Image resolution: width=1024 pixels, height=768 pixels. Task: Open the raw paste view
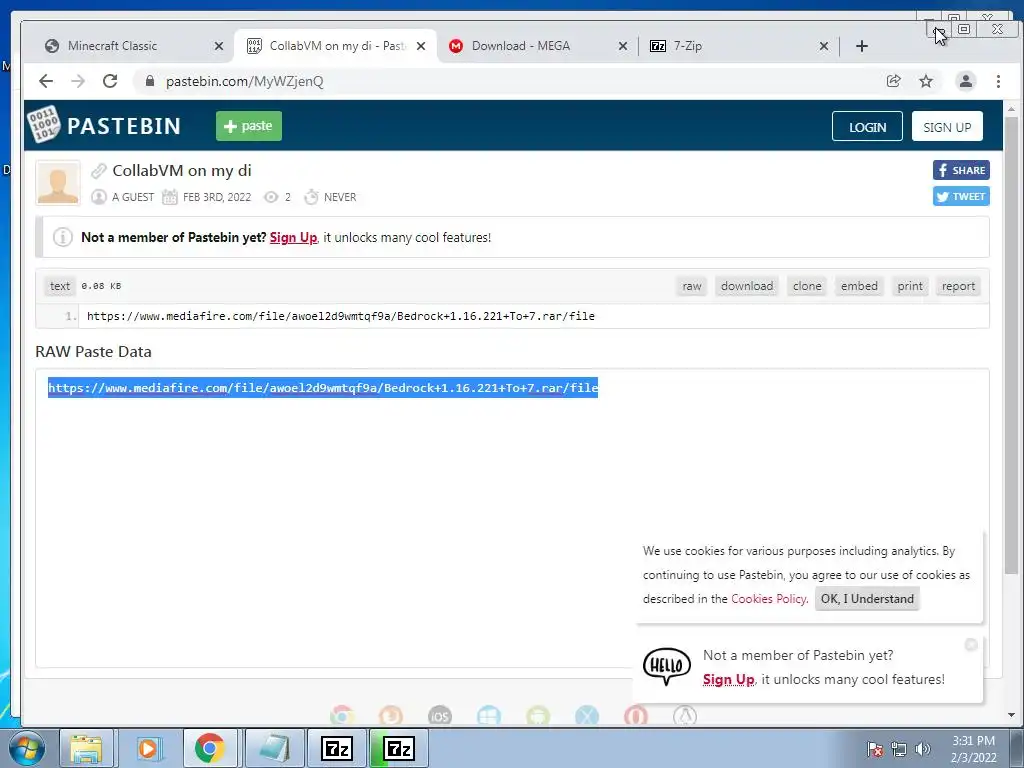(x=692, y=286)
